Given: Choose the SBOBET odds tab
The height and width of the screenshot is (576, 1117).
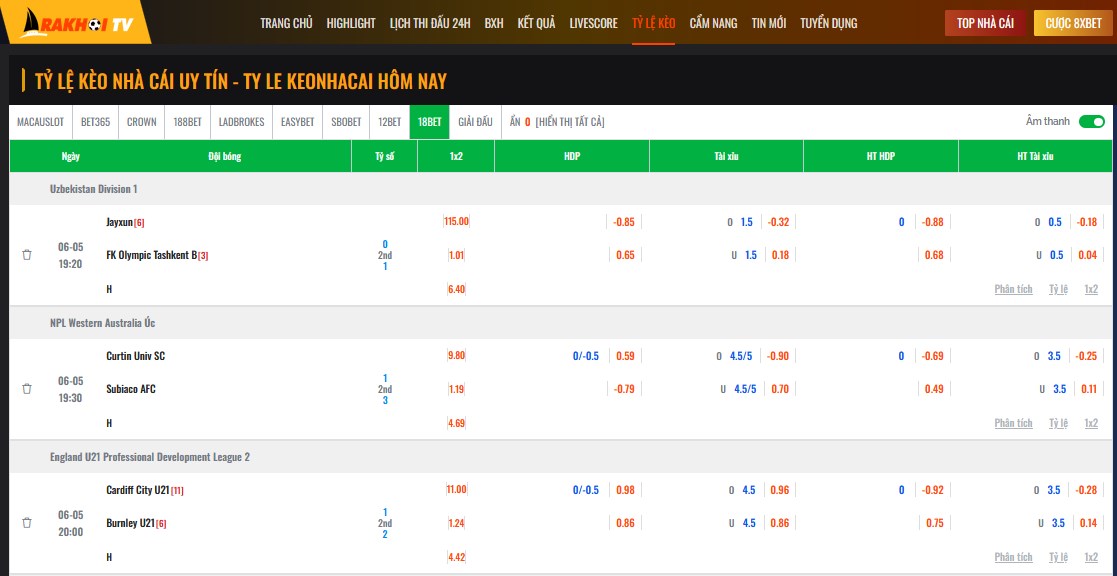Looking at the screenshot, I should point(346,122).
